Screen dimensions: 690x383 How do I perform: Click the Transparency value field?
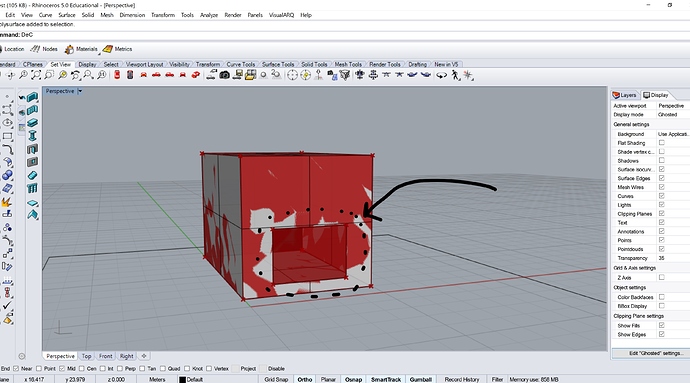[673, 258]
